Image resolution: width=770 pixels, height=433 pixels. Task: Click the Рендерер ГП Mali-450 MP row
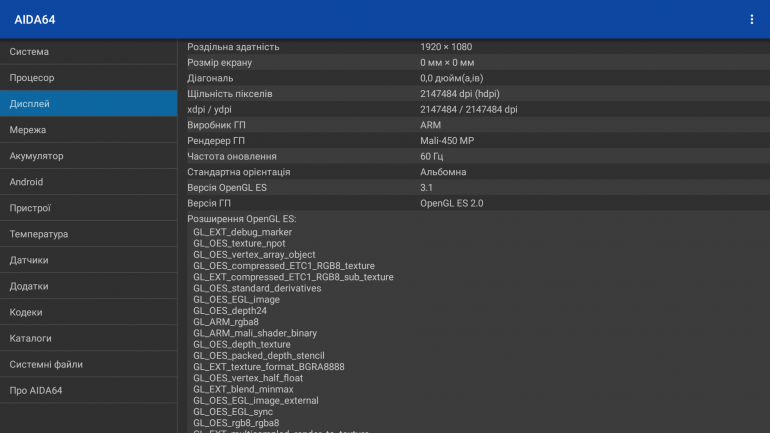point(473,141)
